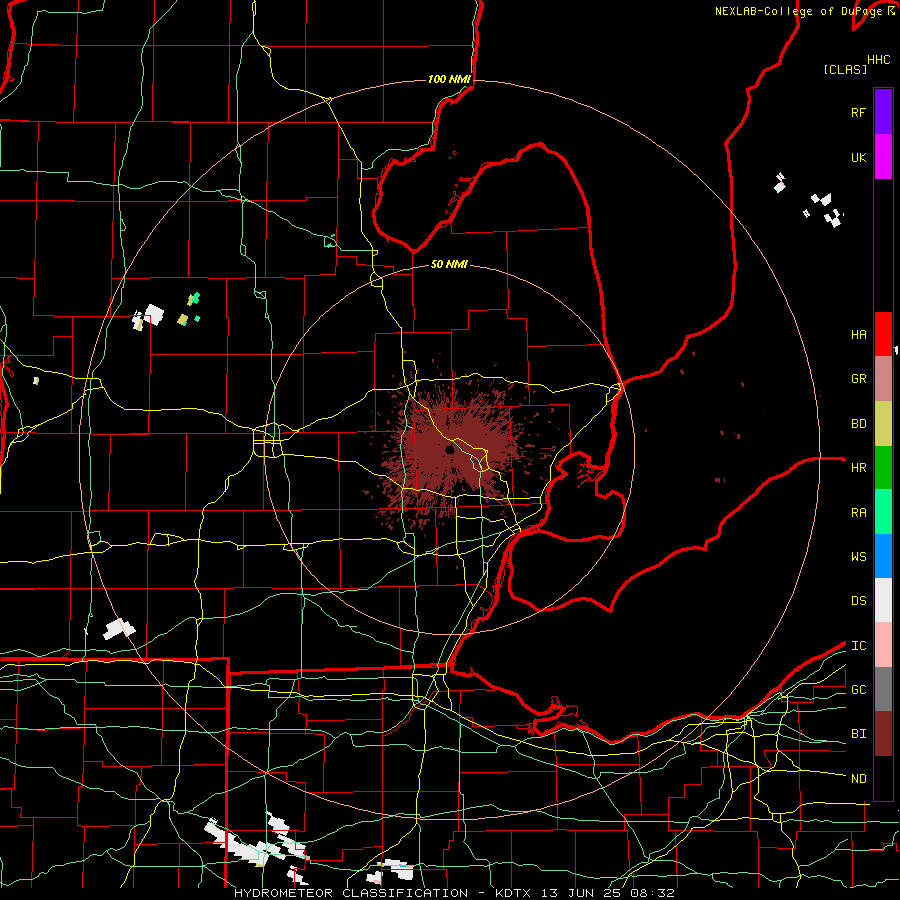This screenshot has height=900, width=900.
Task: Click the GC legend label
Action: (858, 689)
